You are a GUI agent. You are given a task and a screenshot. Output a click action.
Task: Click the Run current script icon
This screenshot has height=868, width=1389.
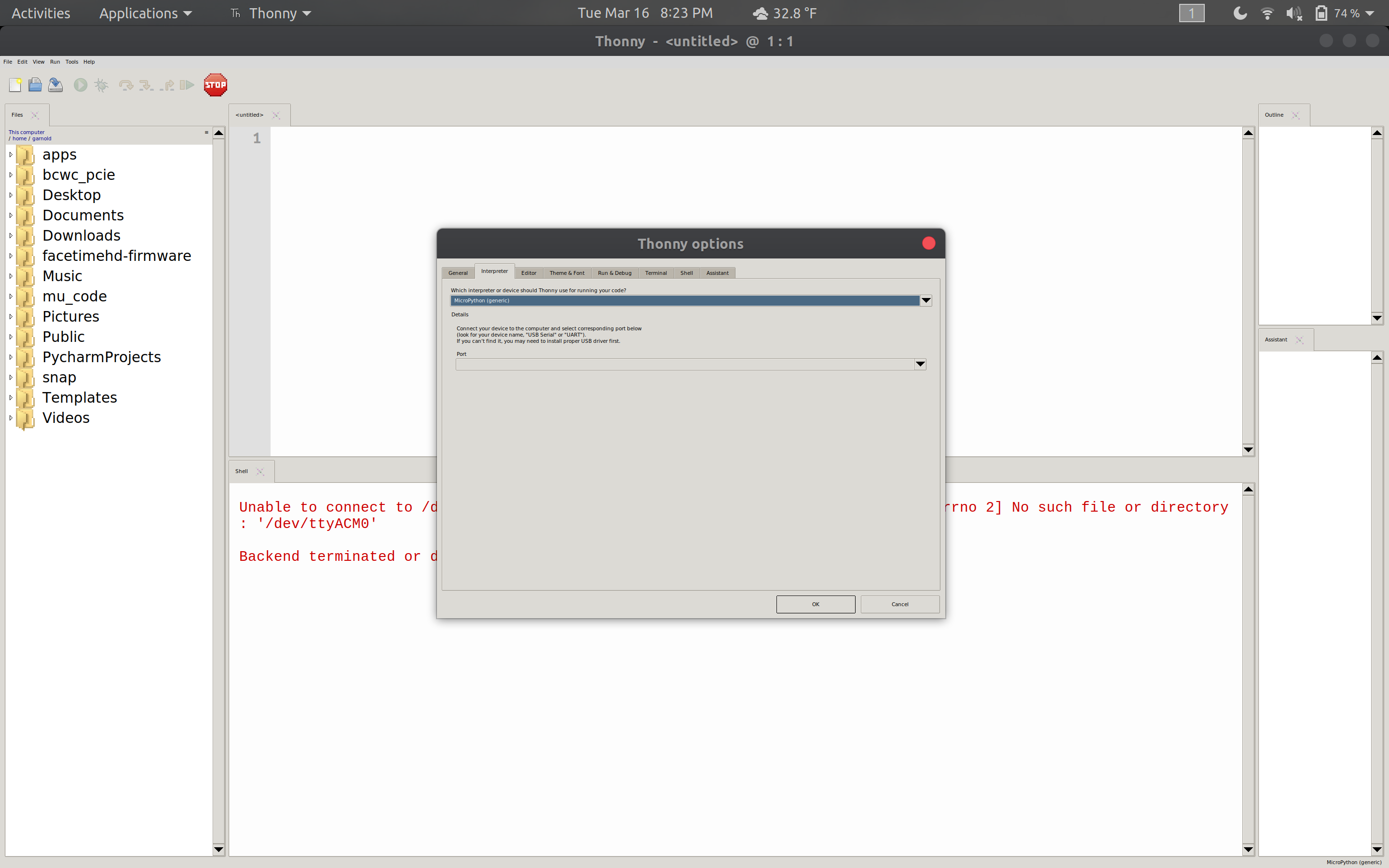(81, 85)
